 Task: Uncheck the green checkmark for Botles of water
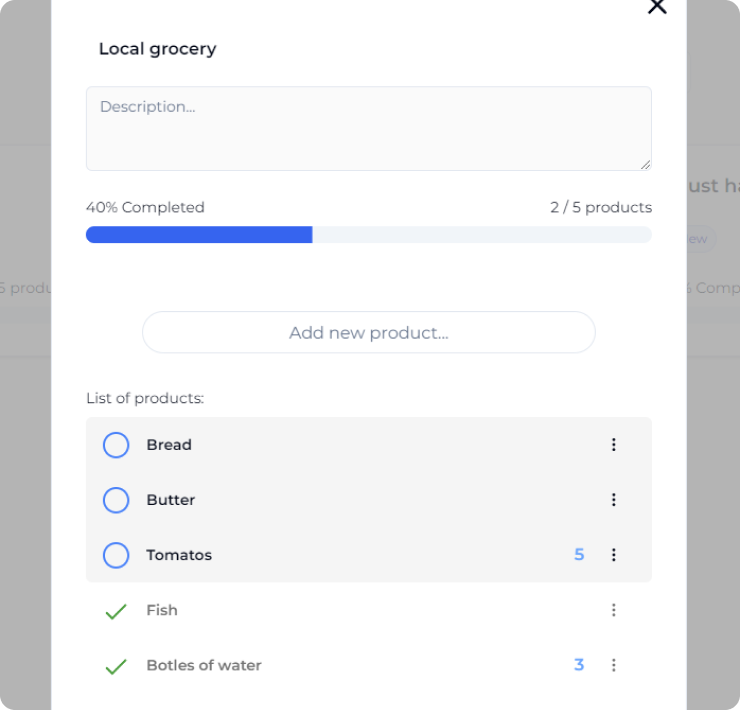click(116, 667)
